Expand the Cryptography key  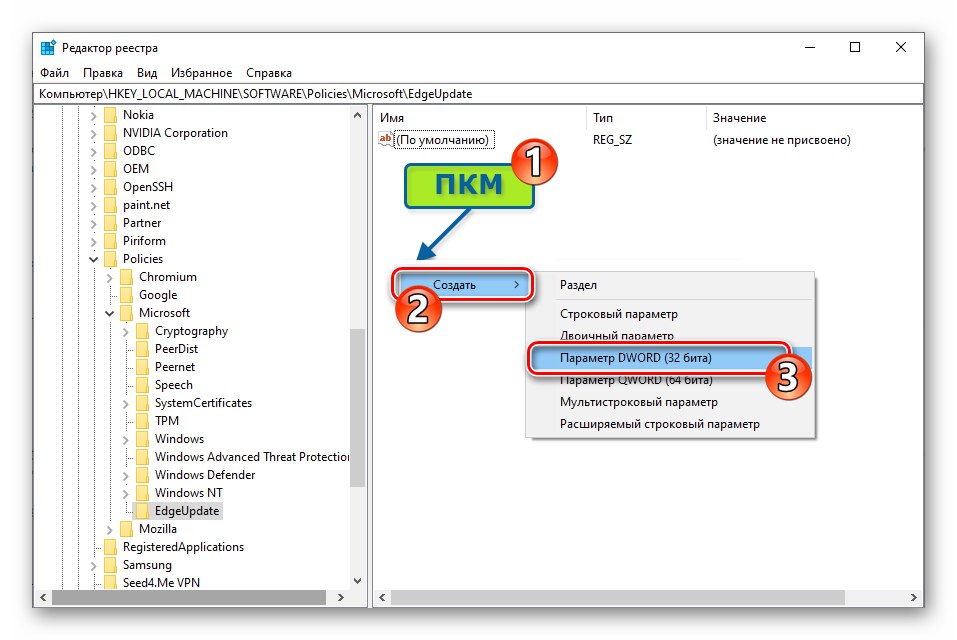[125, 332]
